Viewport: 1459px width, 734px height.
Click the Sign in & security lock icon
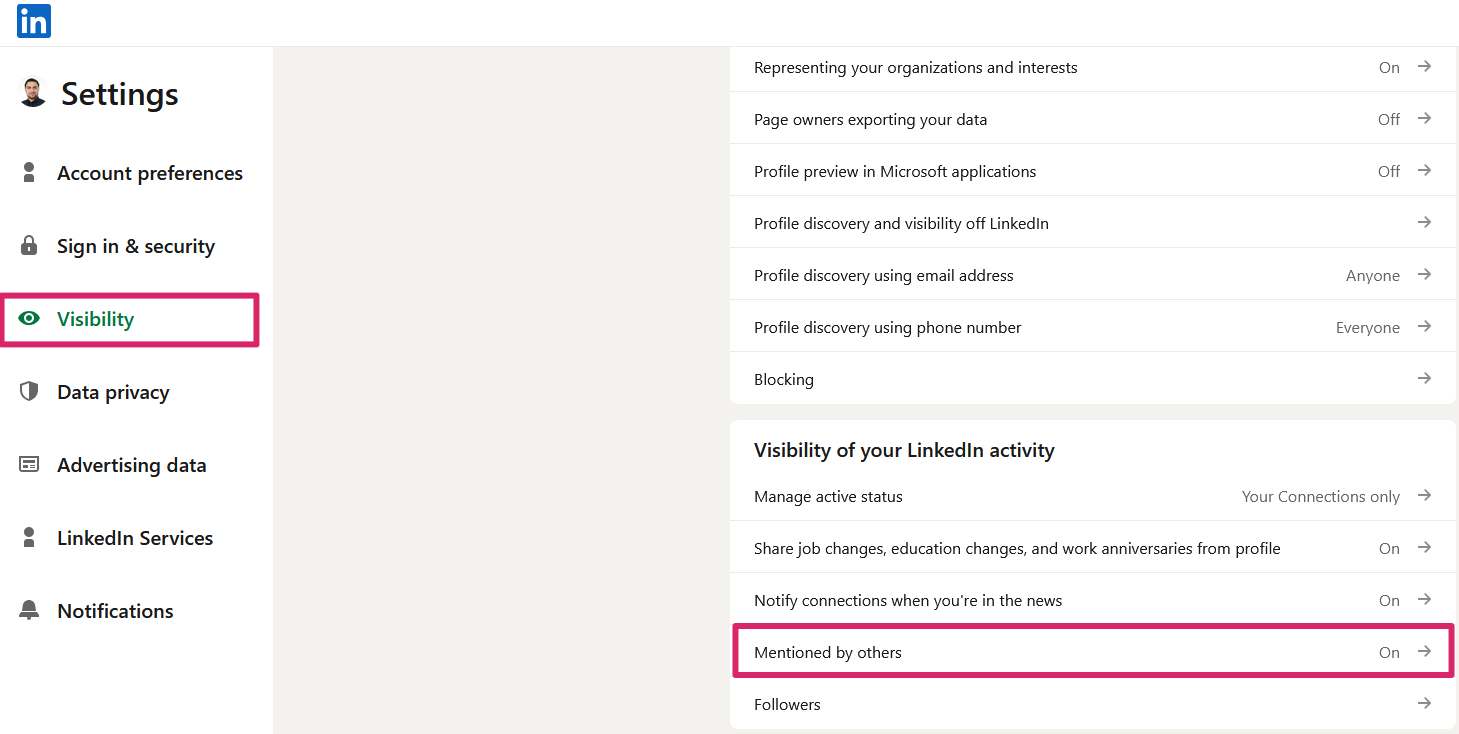point(29,246)
